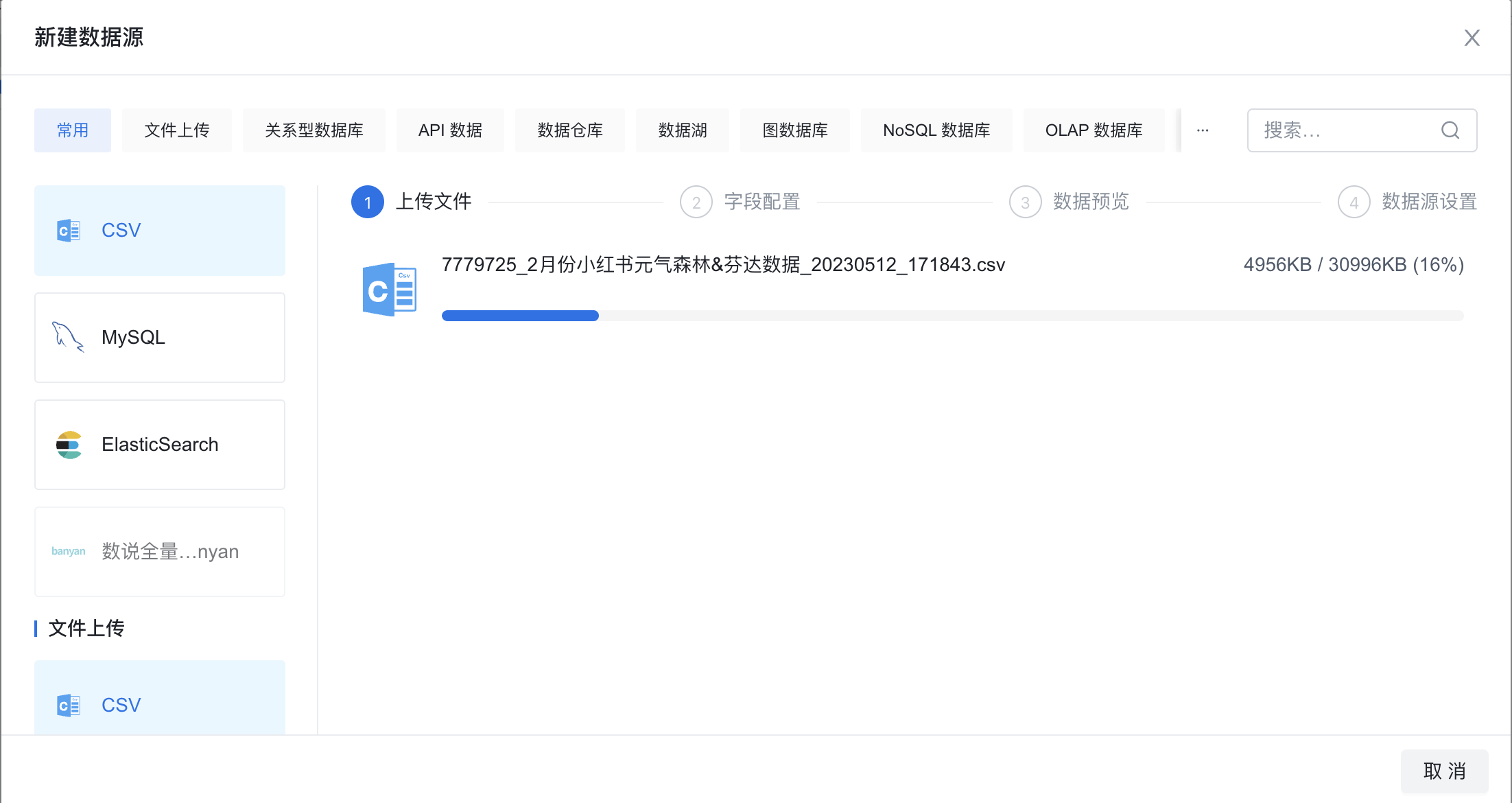The height and width of the screenshot is (803, 1512).
Task: Select the 数据湖 tab
Action: point(683,130)
